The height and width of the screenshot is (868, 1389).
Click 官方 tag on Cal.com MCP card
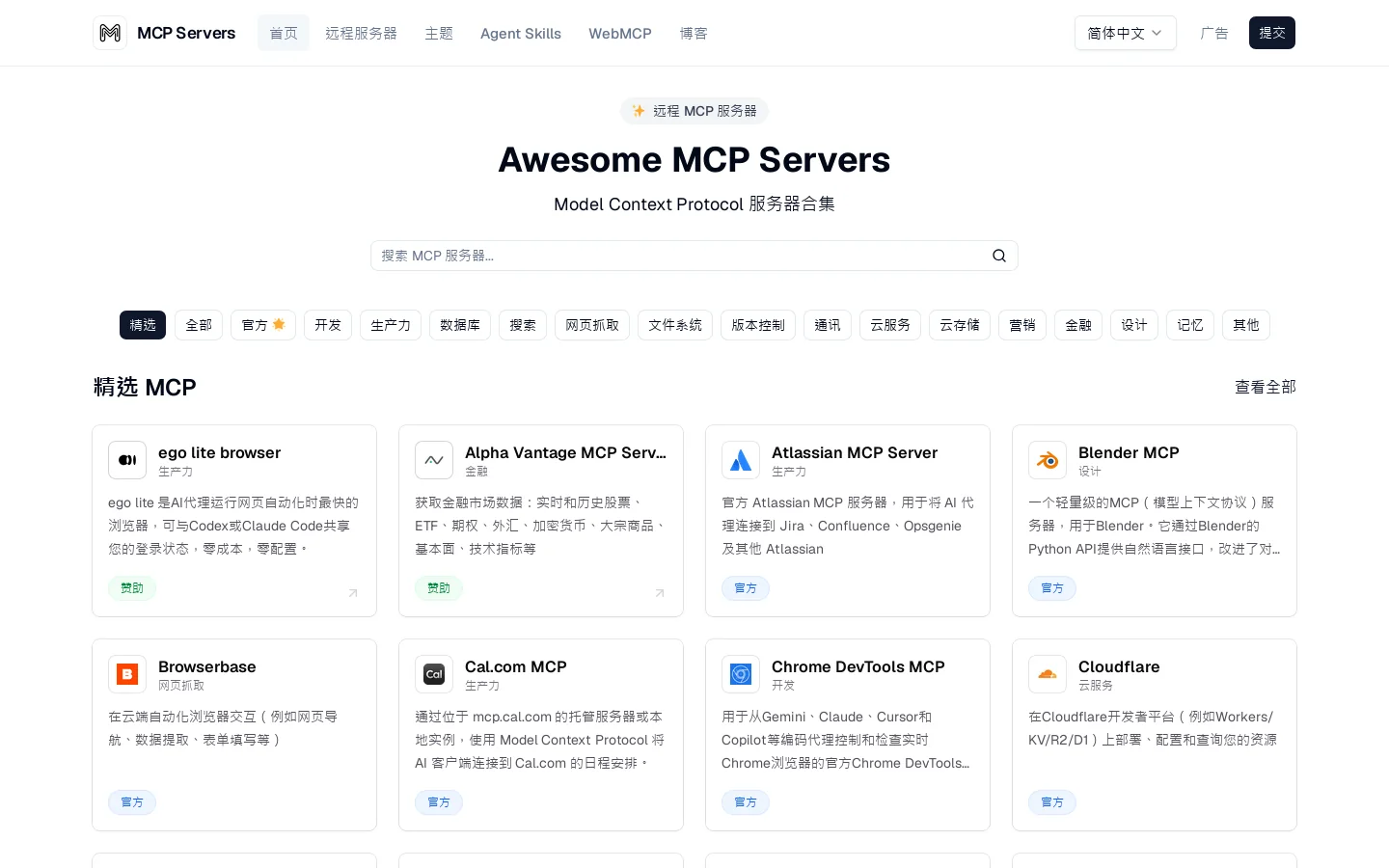coord(439,802)
